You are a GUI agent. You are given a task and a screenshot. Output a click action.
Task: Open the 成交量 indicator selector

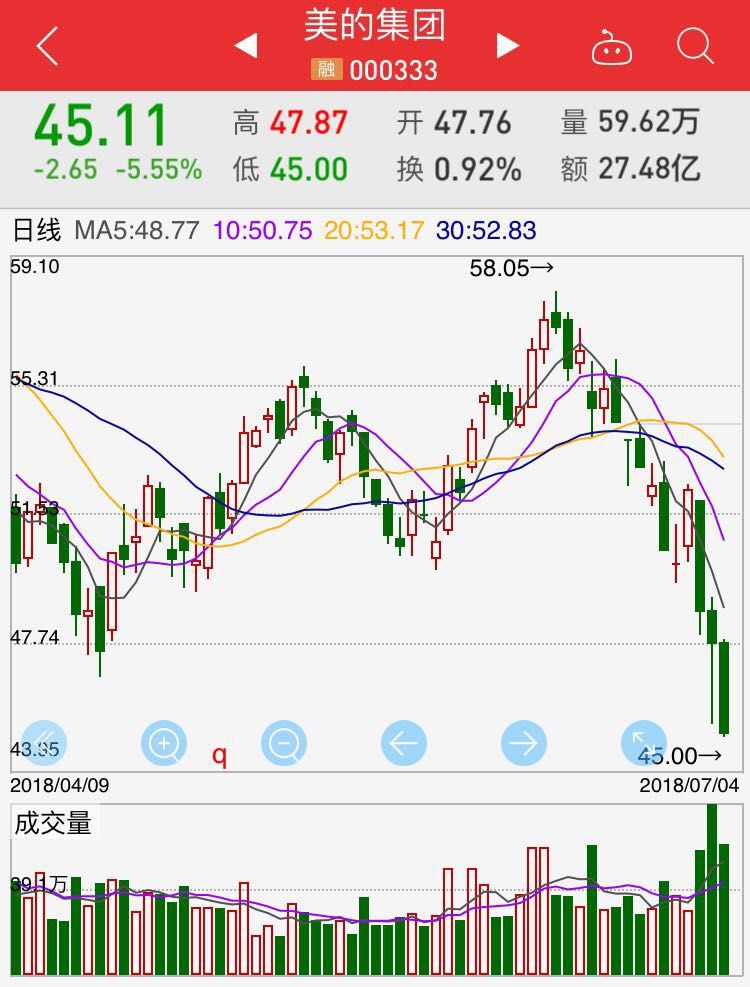pyautogui.click(x=53, y=823)
